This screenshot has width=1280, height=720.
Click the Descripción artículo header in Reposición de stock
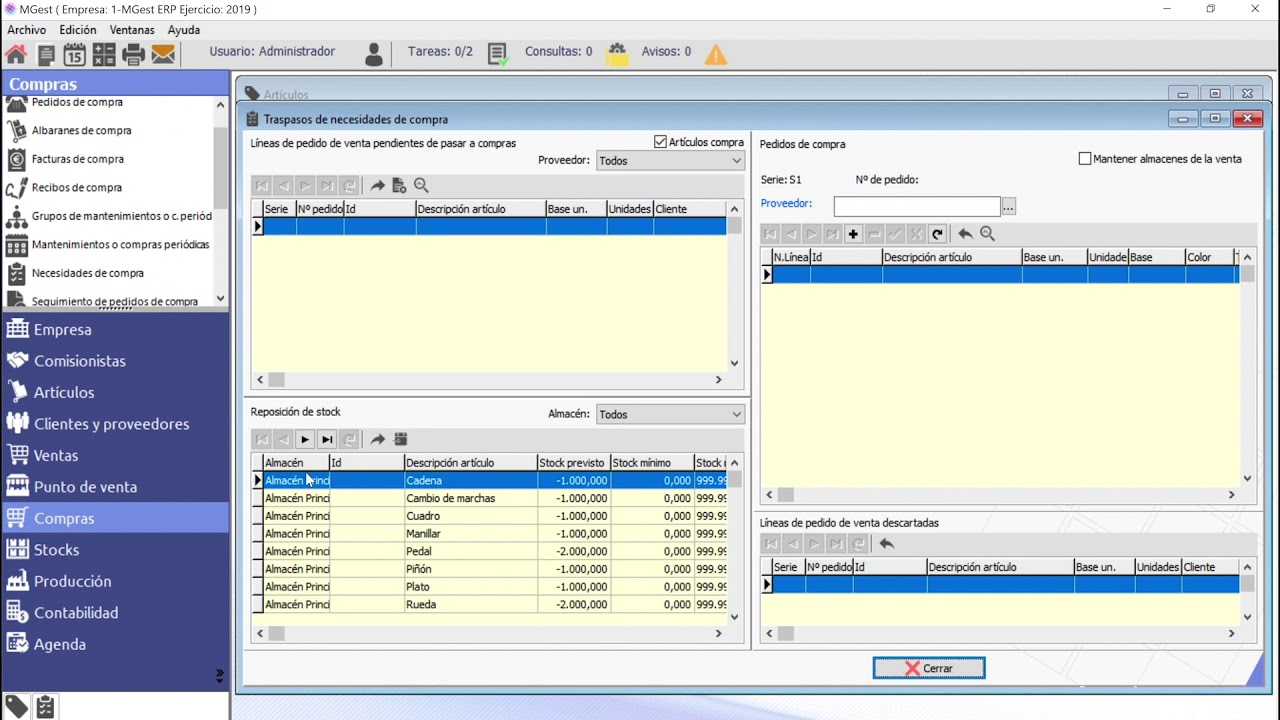pyautogui.click(x=470, y=463)
